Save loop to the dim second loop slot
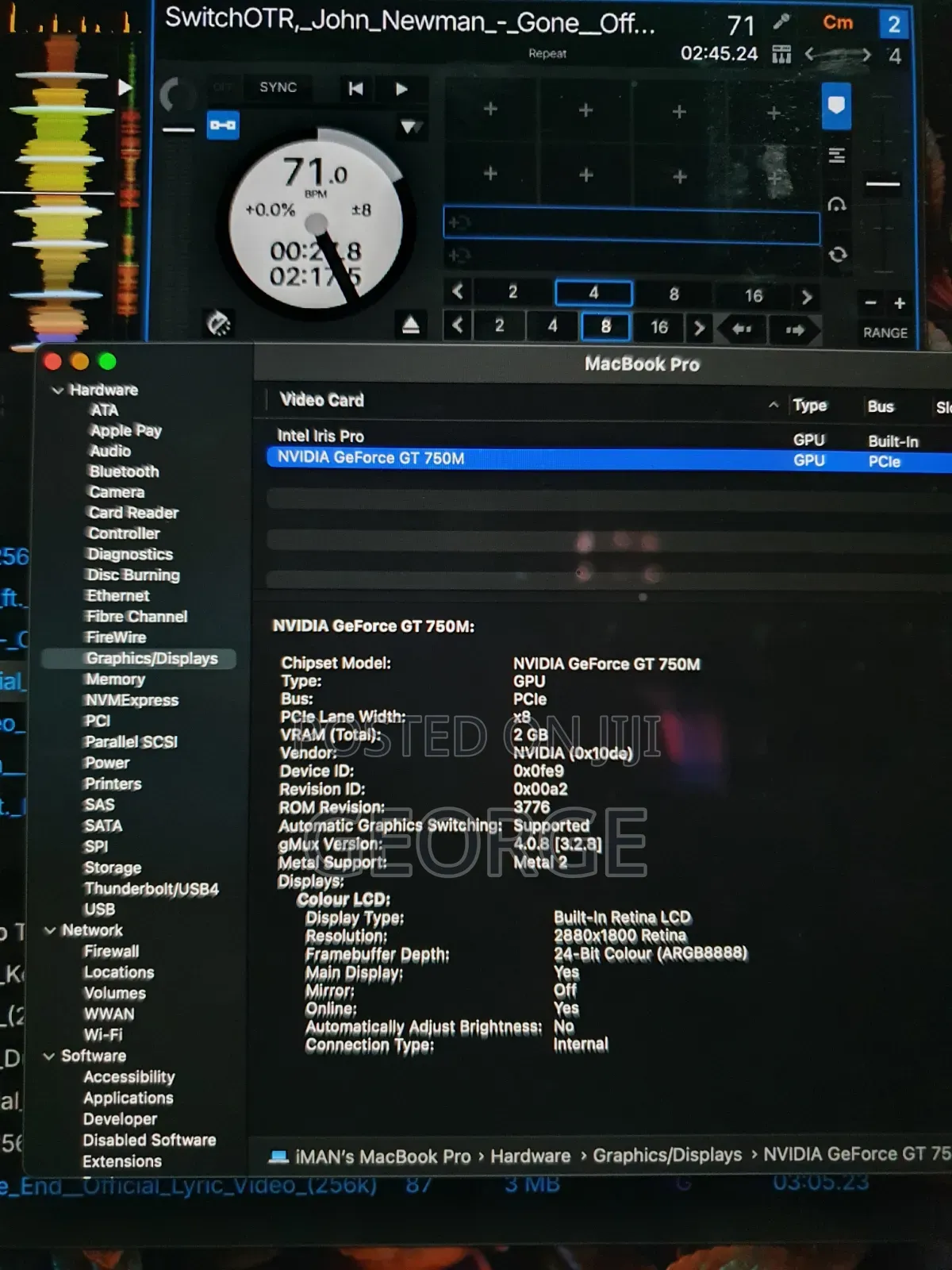This screenshot has width=952, height=1270. tap(631, 256)
